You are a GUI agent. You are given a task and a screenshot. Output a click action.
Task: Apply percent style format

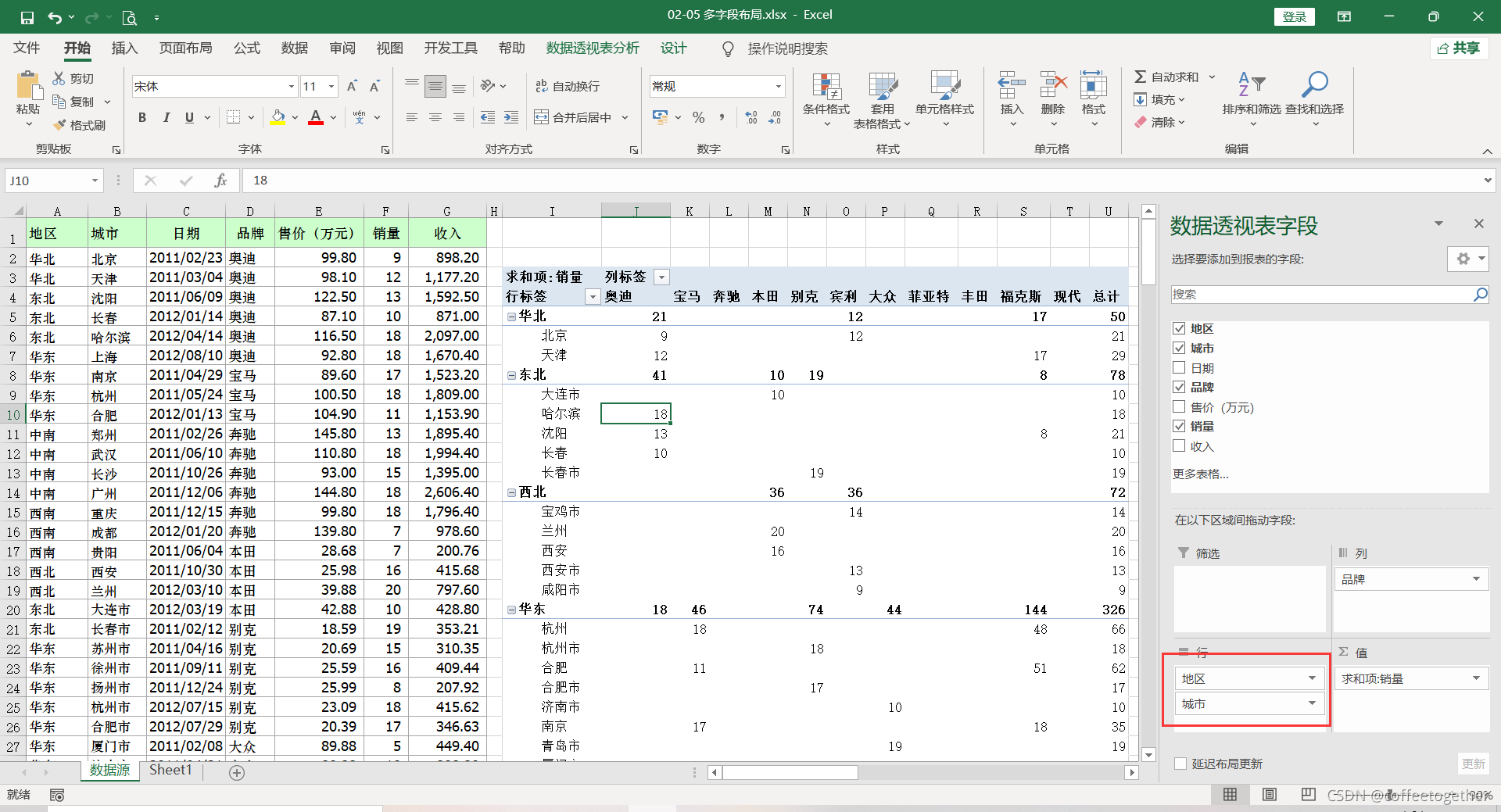click(x=699, y=117)
